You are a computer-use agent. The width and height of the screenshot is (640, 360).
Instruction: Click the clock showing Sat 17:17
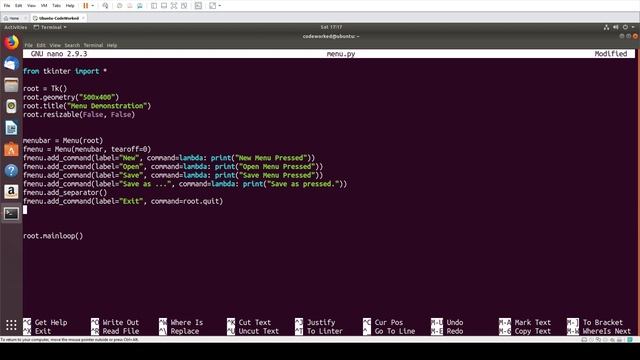point(331,27)
